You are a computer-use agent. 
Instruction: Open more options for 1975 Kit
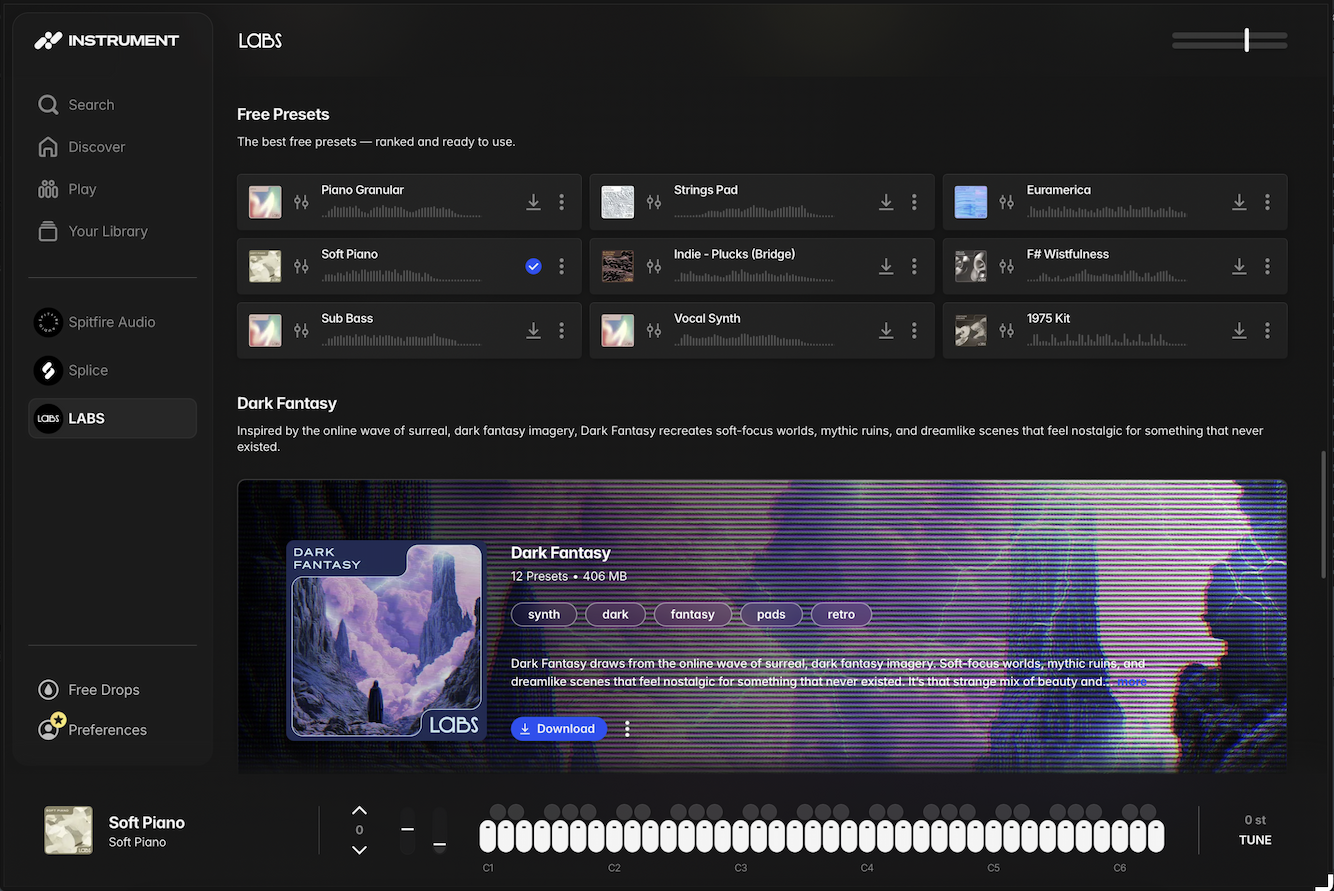[x=1267, y=330]
